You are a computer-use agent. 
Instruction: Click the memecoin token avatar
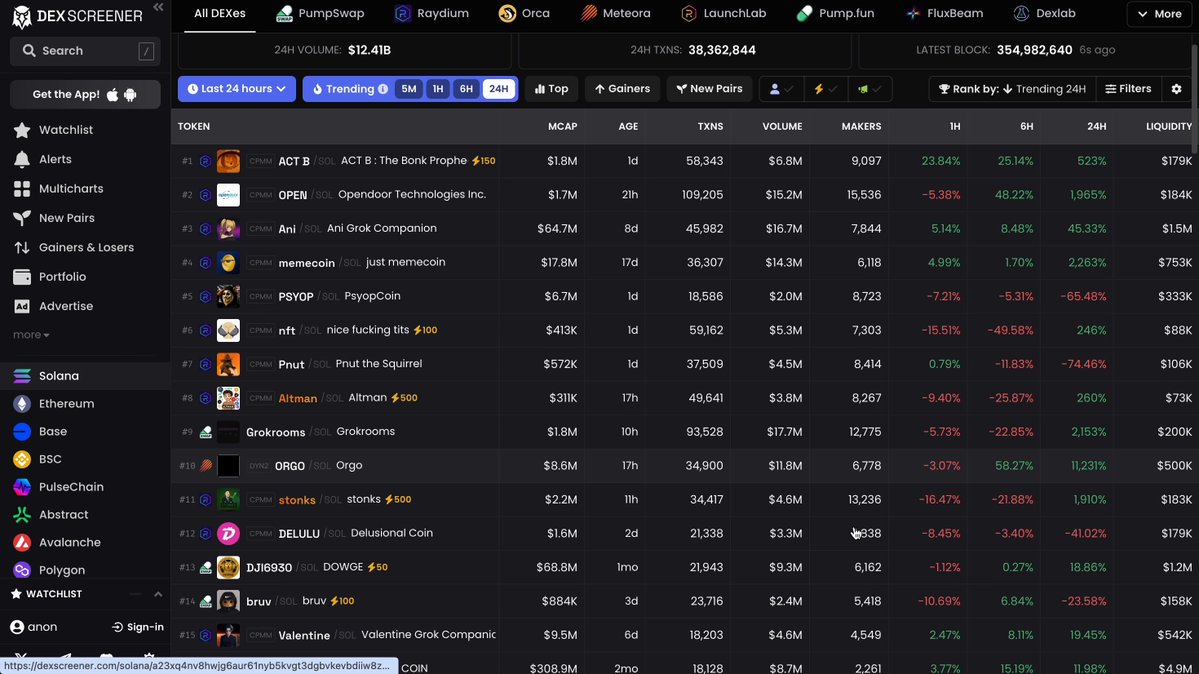tap(228, 262)
